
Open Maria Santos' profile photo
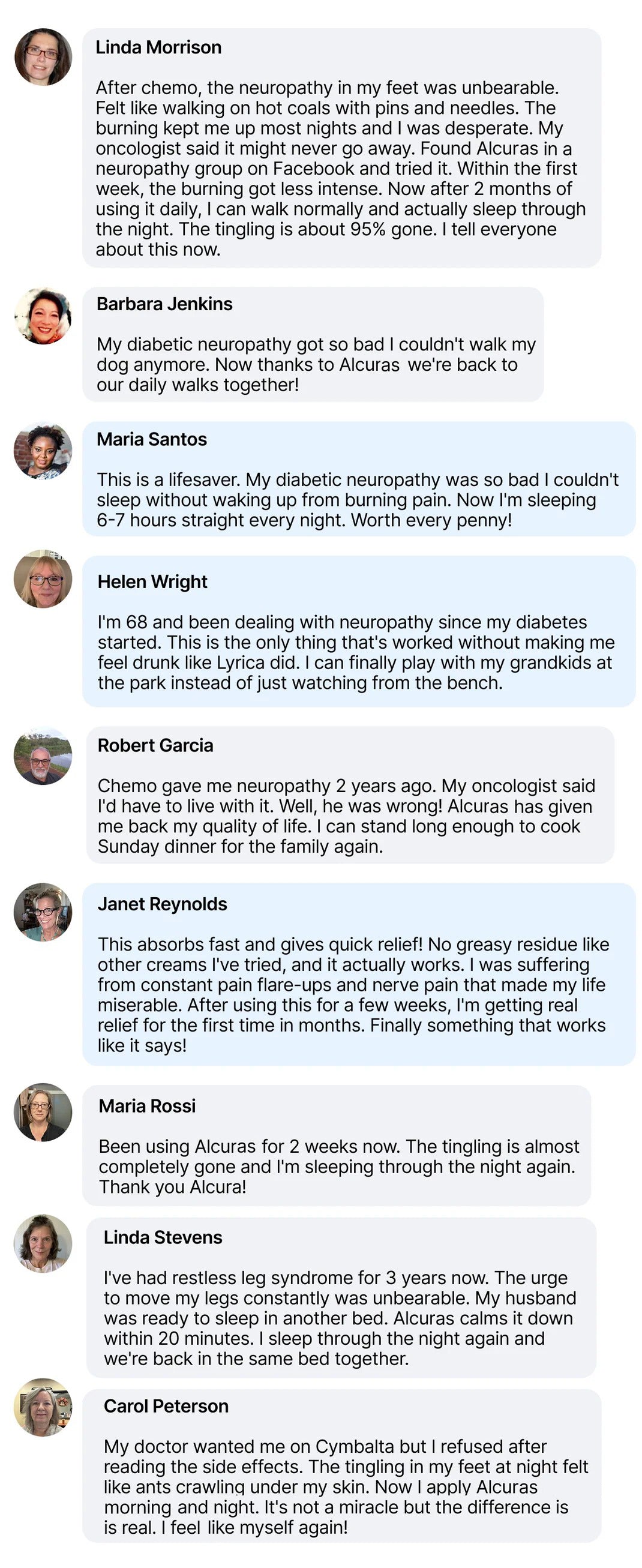click(x=43, y=451)
